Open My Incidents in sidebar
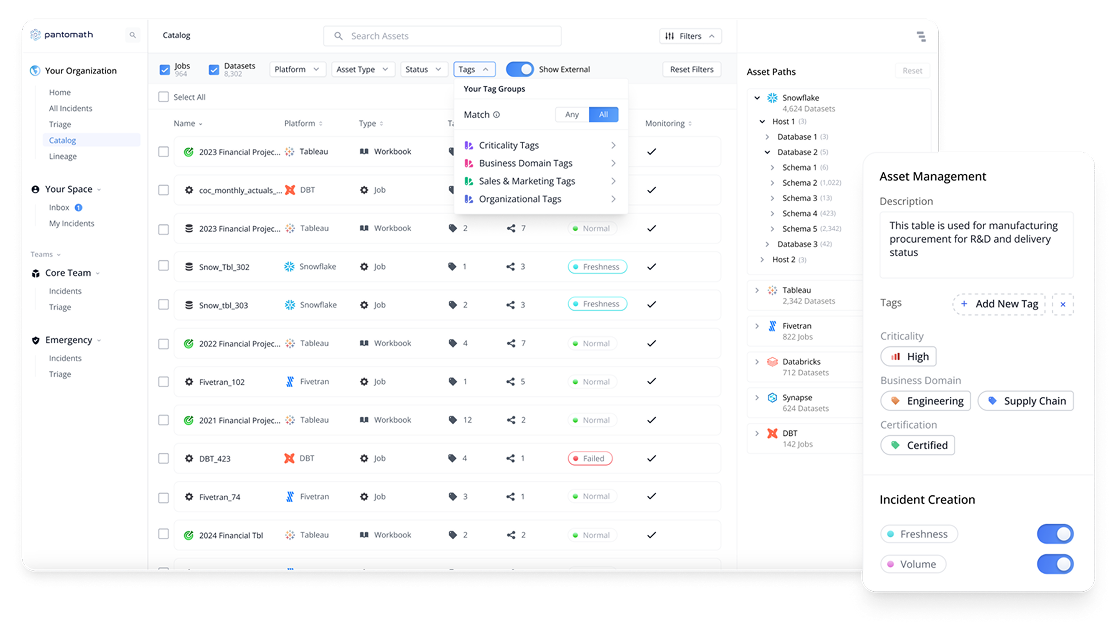The width and height of the screenshot is (1116, 627). [71, 223]
